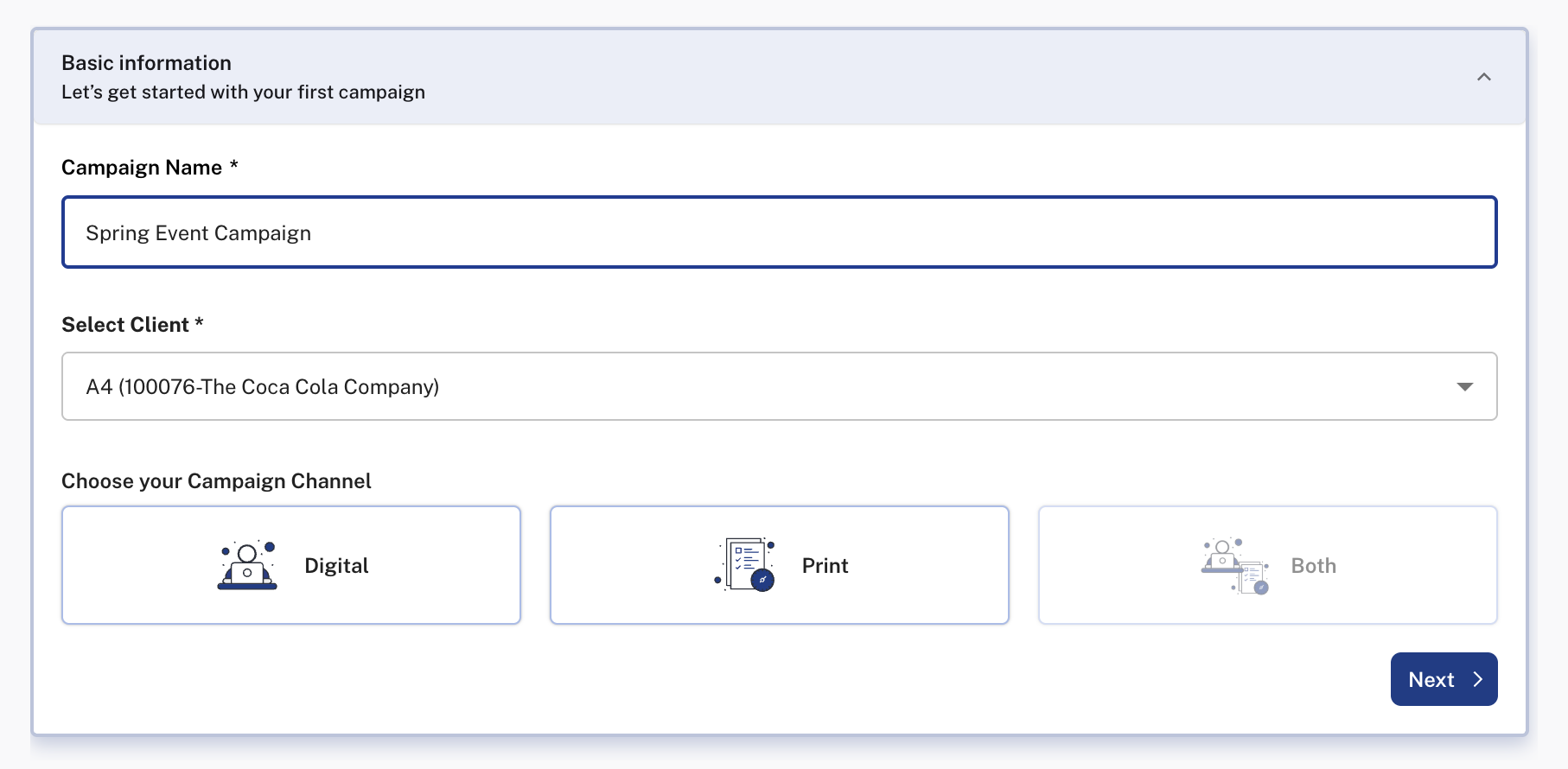The height and width of the screenshot is (769, 1568).
Task: Click the selected 'A4 (100076-The Coca Cola Company)' value
Action: point(262,387)
